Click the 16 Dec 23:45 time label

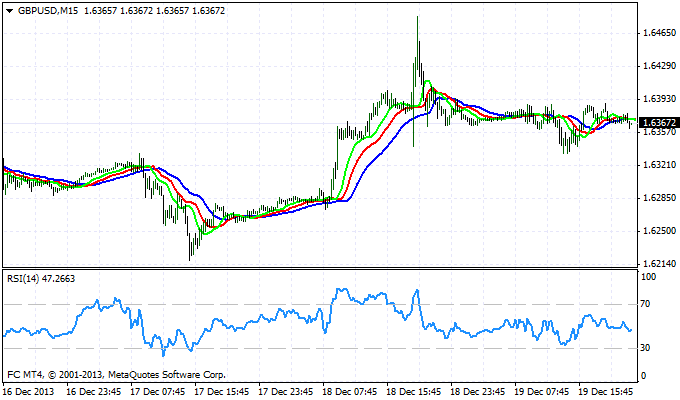pyautogui.click(x=94, y=392)
